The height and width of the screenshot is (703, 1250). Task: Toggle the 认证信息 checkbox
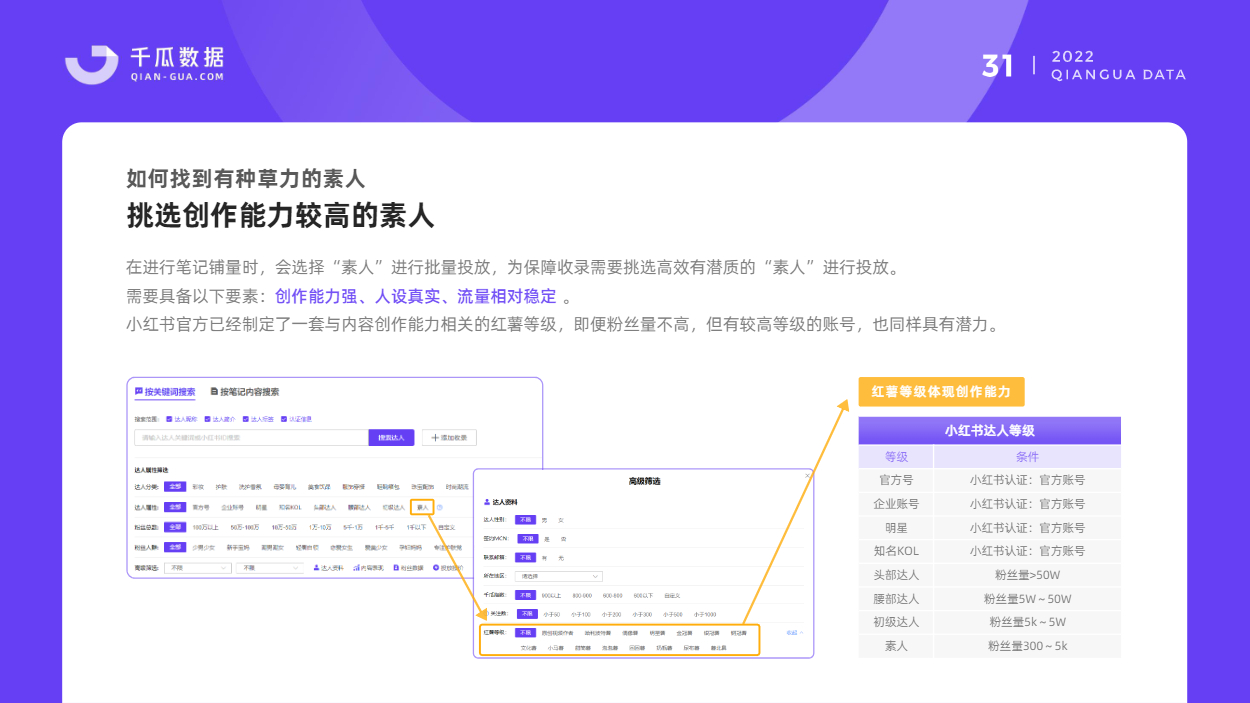tap(284, 419)
